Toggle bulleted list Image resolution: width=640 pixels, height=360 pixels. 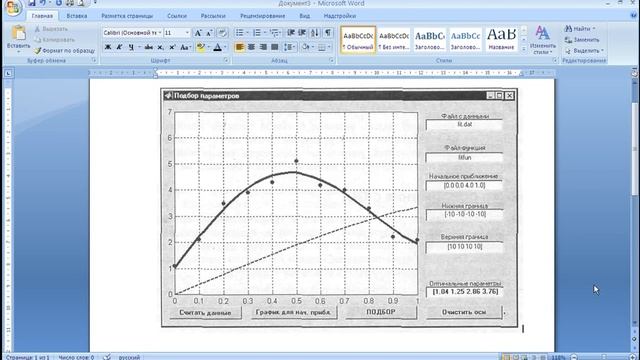click(x=240, y=33)
